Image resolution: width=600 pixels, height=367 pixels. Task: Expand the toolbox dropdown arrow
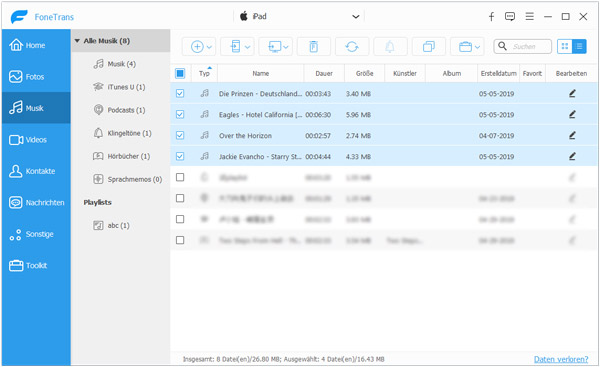(x=478, y=47)
